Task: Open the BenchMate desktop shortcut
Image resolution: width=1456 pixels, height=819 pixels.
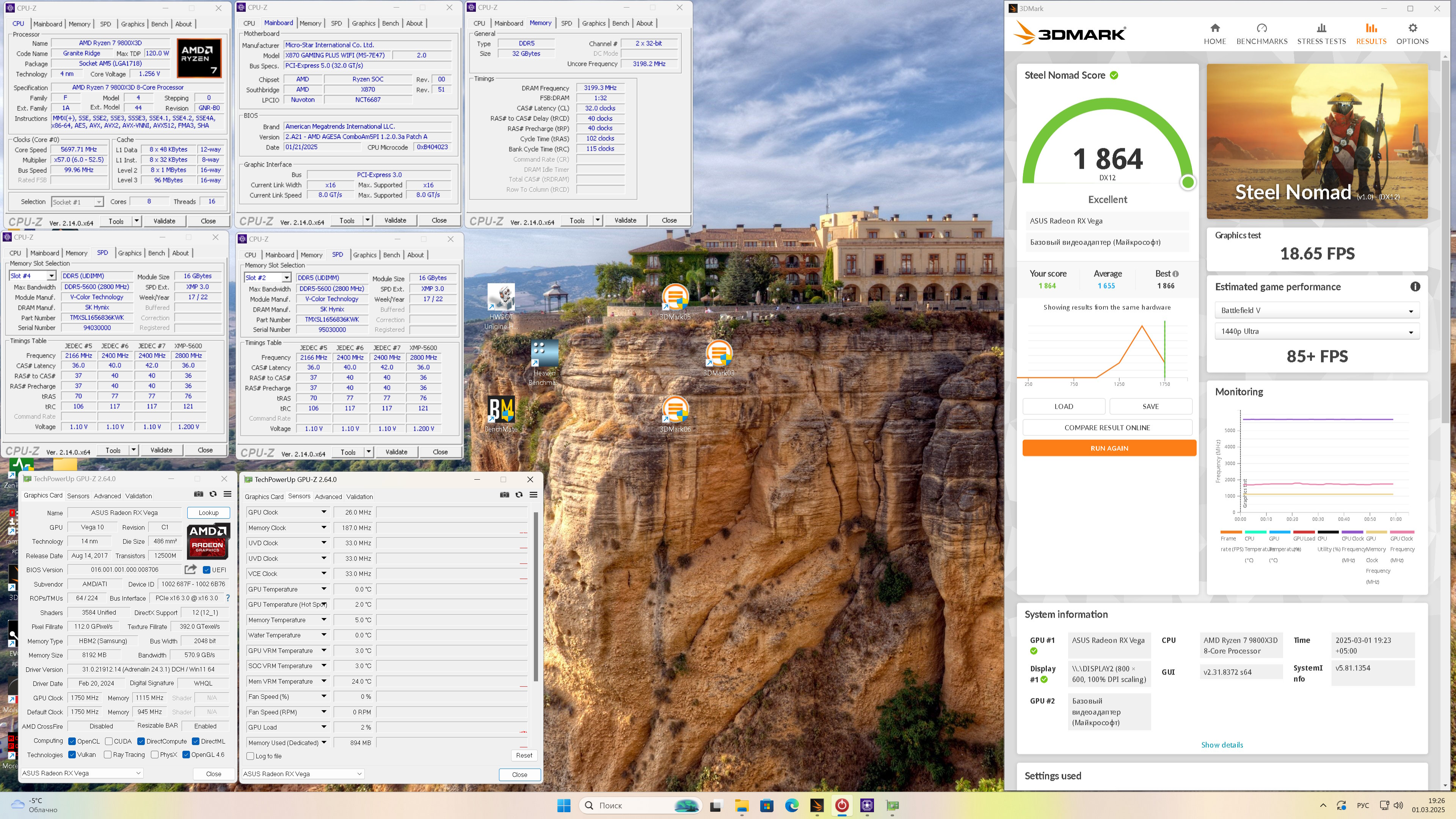Action: (x=501, y=414)
